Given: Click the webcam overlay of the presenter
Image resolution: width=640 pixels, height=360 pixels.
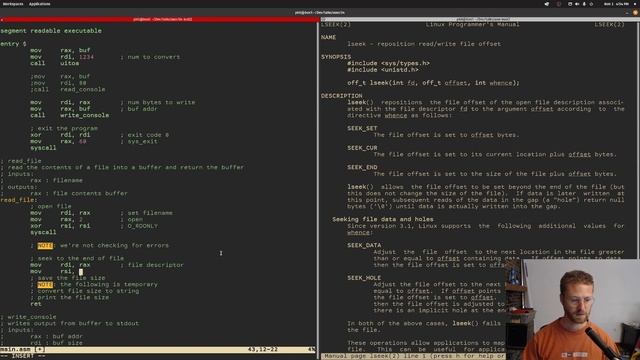Looking at the screenshot, I should 573,309.
